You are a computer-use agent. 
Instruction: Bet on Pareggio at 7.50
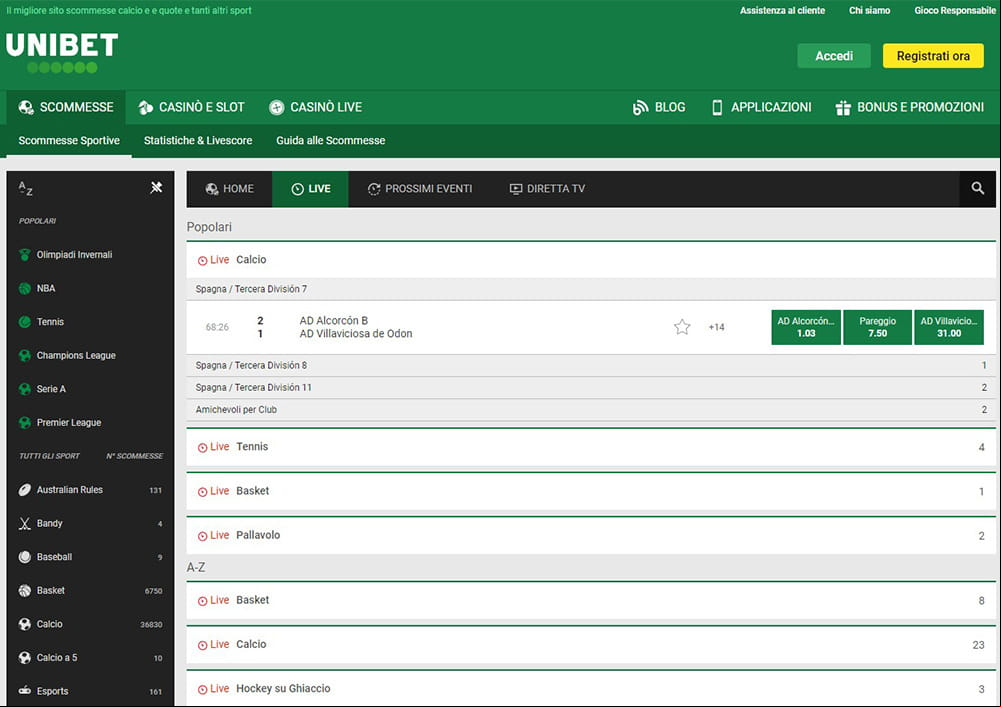877,327
